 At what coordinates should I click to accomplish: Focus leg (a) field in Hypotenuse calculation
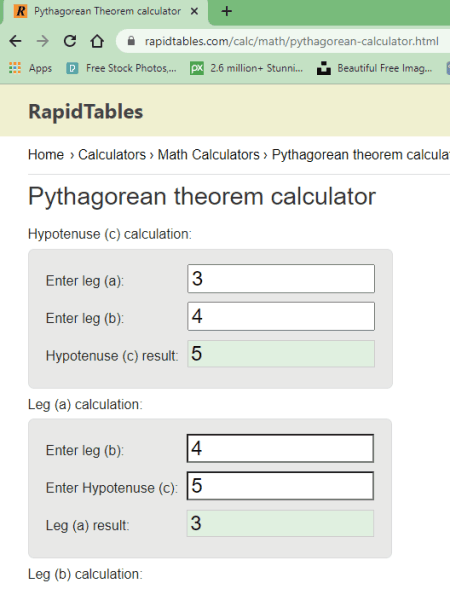[281, 278]
